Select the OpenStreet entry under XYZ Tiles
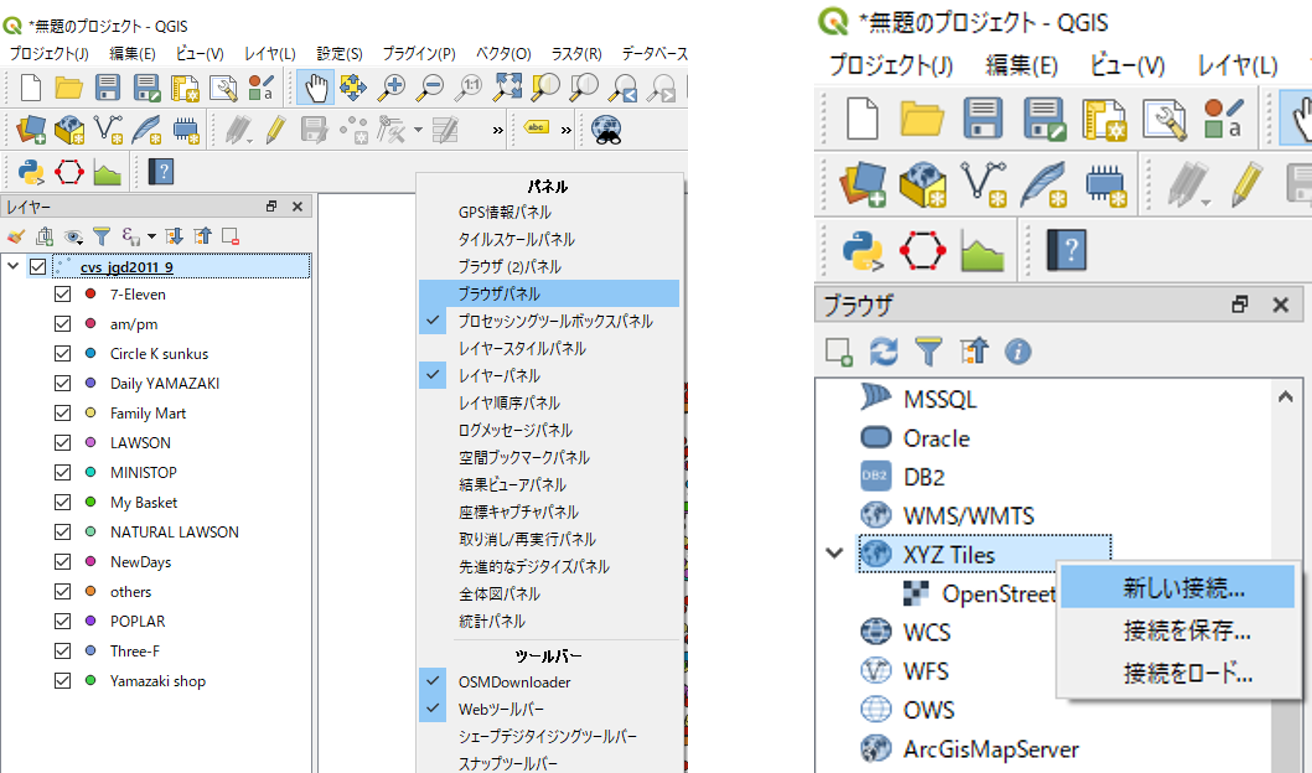1312x773 pixels. pos(998,594)
